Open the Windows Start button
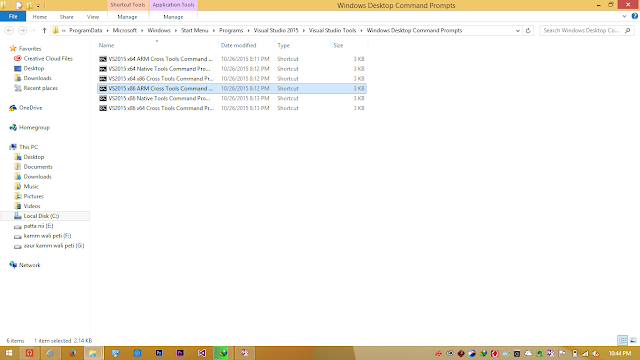Image resolution: width=640 pixels, height=360 pixels. tap(9, 353)
